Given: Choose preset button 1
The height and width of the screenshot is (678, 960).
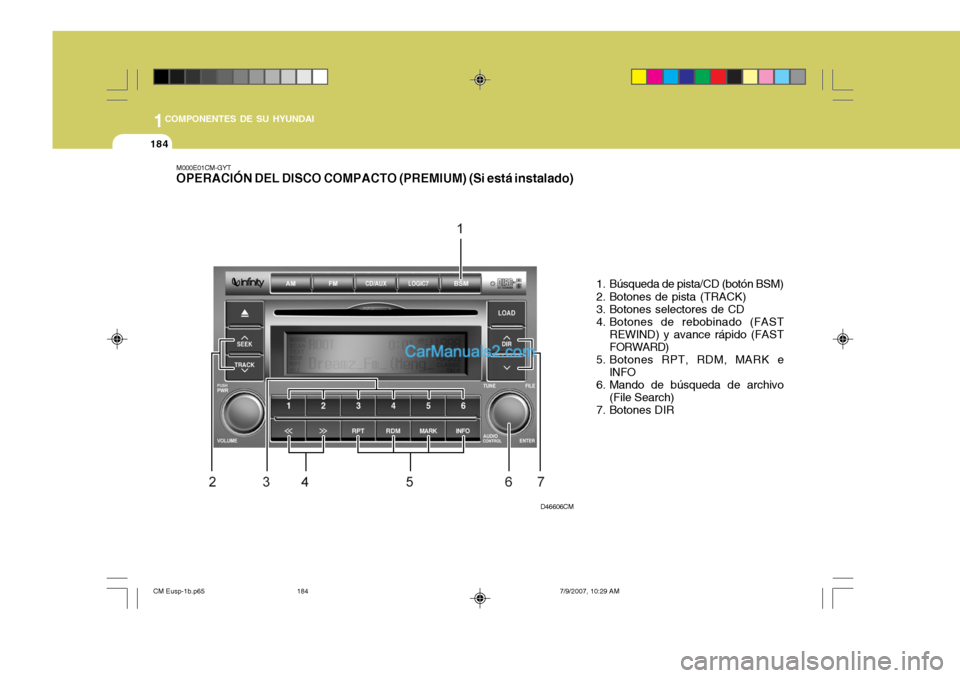Looking at the screenshot, I should coord(288,406).
